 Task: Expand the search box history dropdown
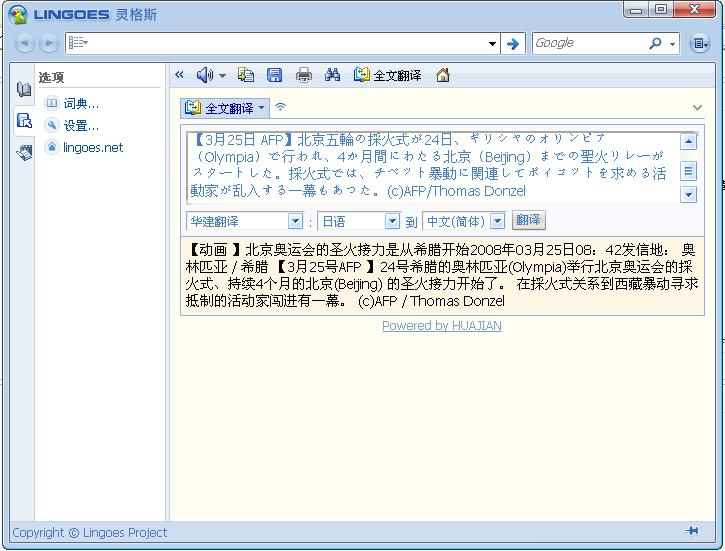tap(492, 44)
